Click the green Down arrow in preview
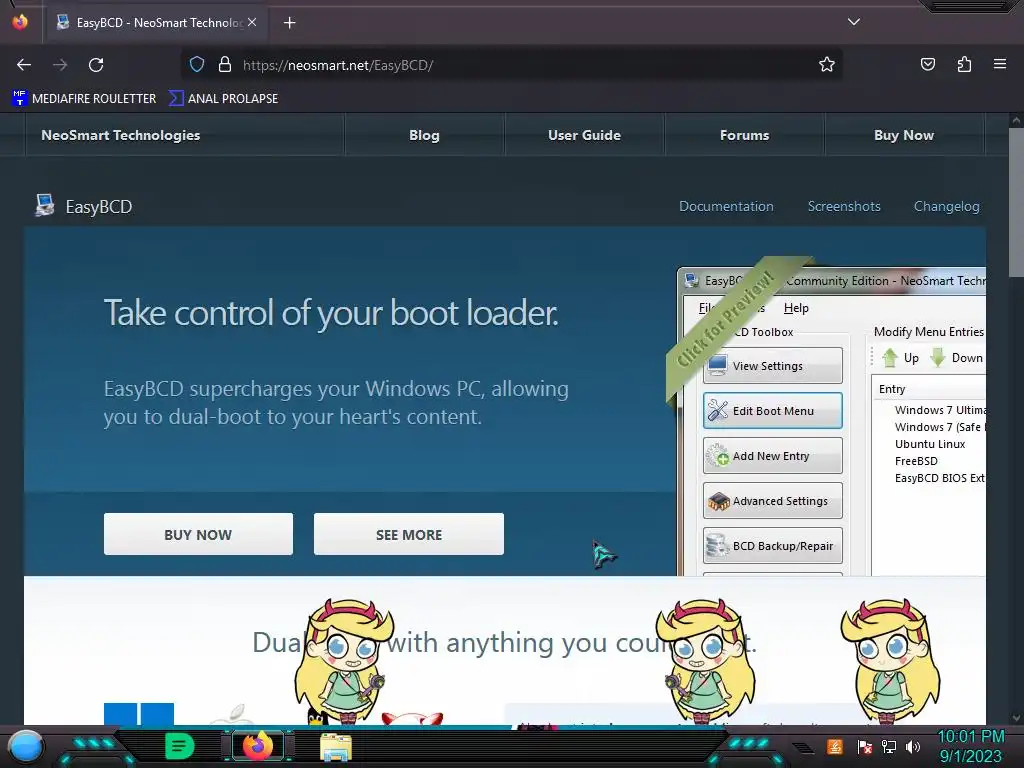 click(x=938, y=358)
